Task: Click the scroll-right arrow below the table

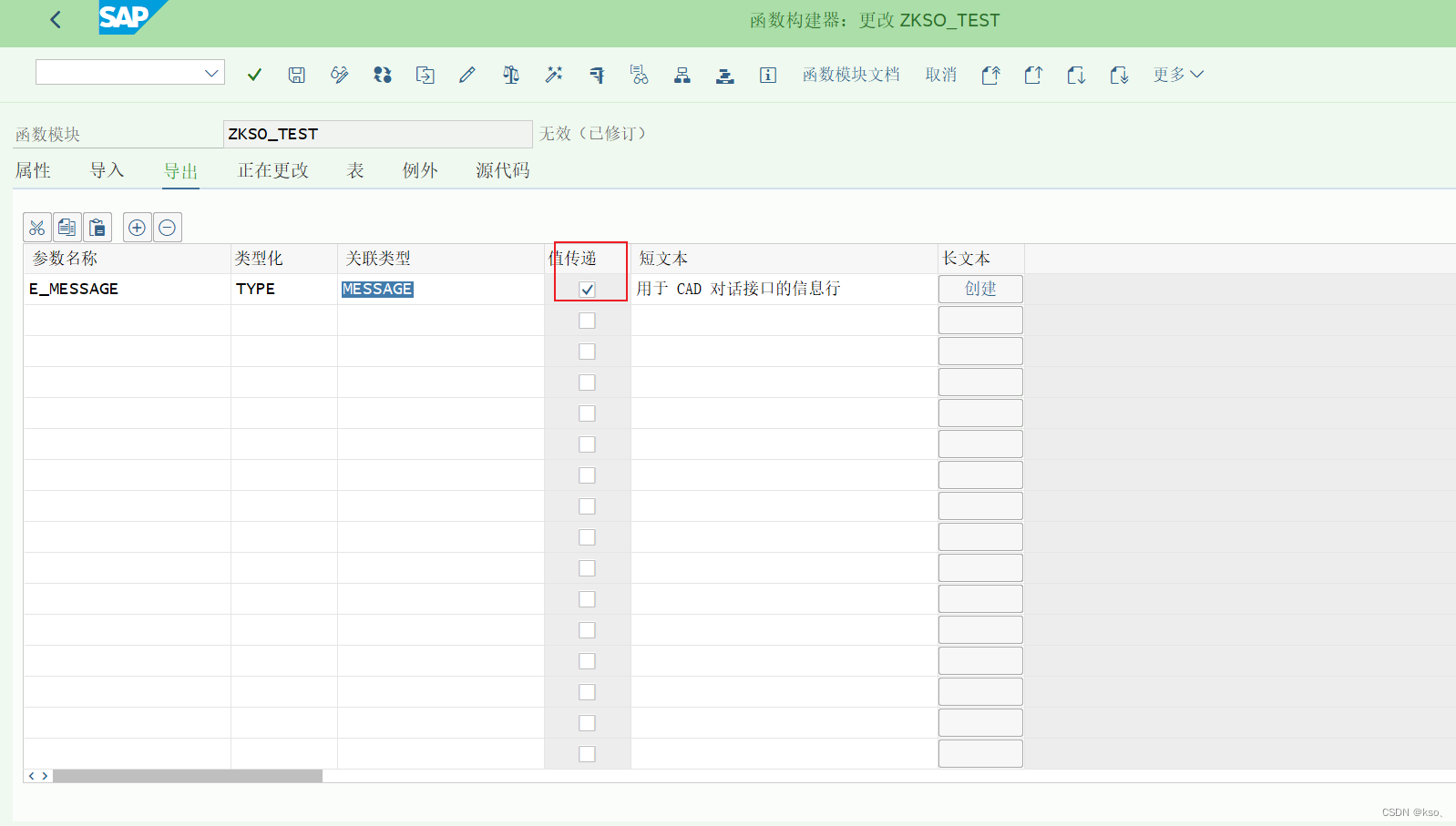Action: coord(45,776)
